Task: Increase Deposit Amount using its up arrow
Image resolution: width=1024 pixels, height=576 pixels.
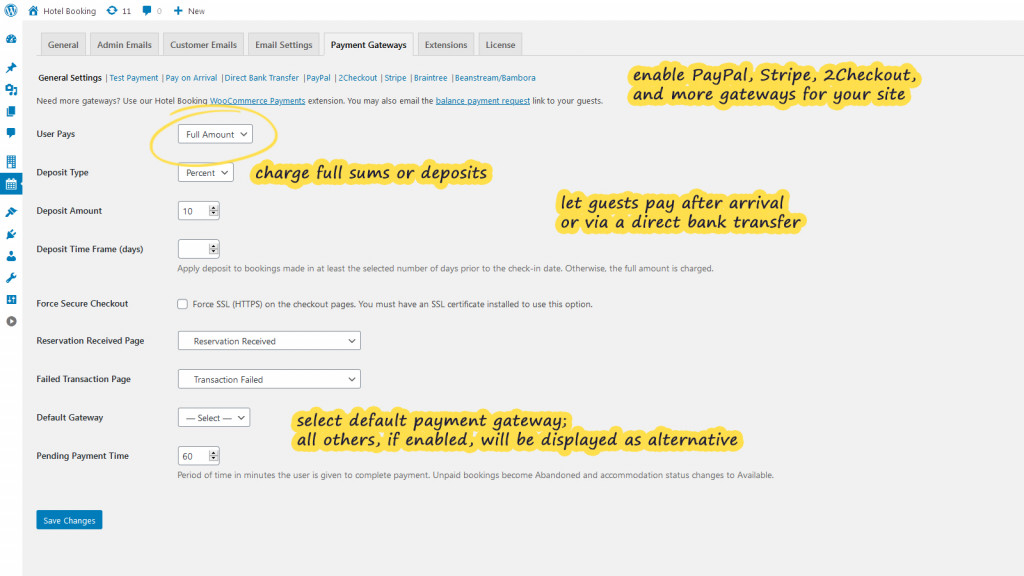Action: pos(213,206)
